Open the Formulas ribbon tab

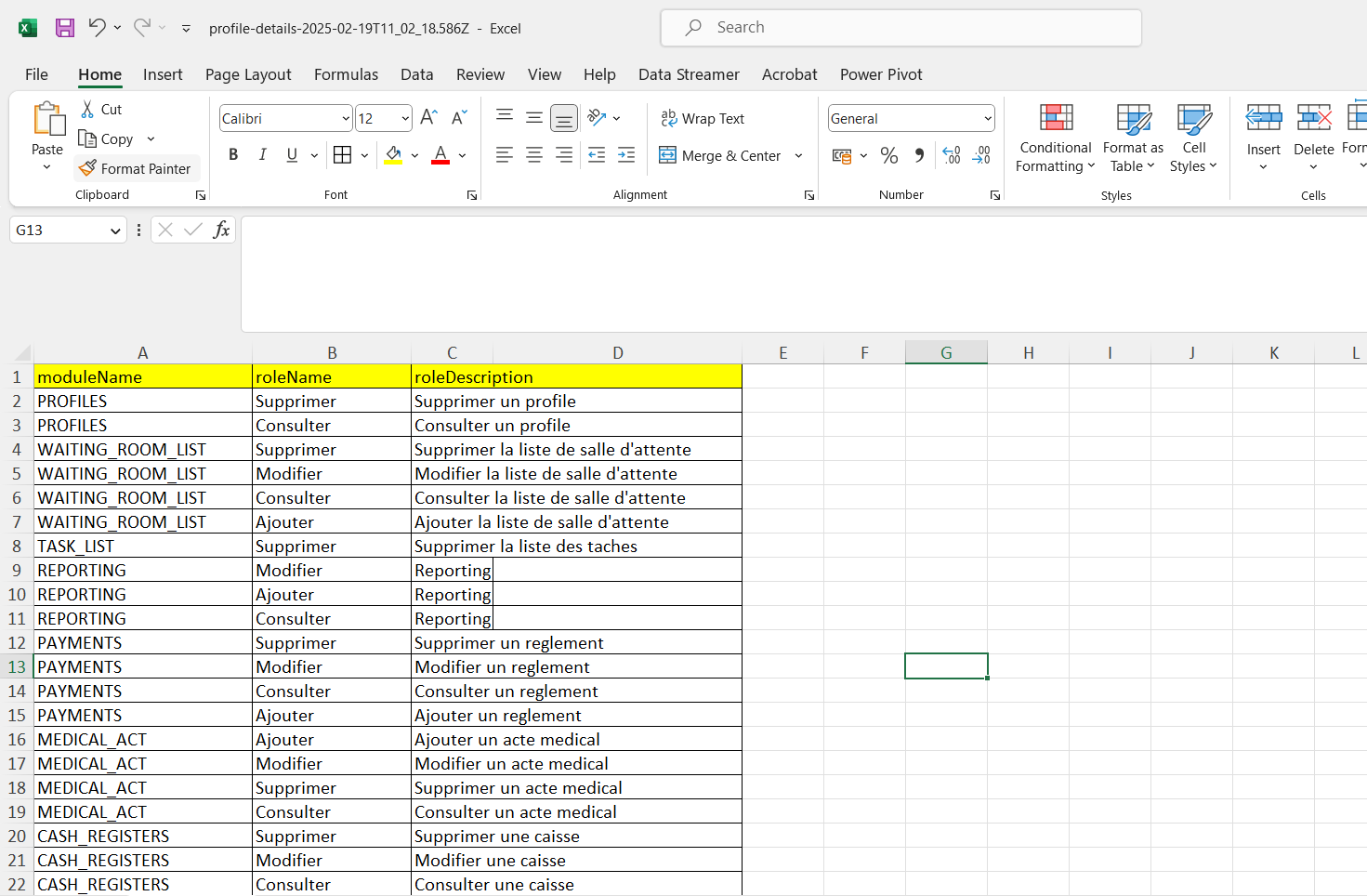(x=346, y=74)
